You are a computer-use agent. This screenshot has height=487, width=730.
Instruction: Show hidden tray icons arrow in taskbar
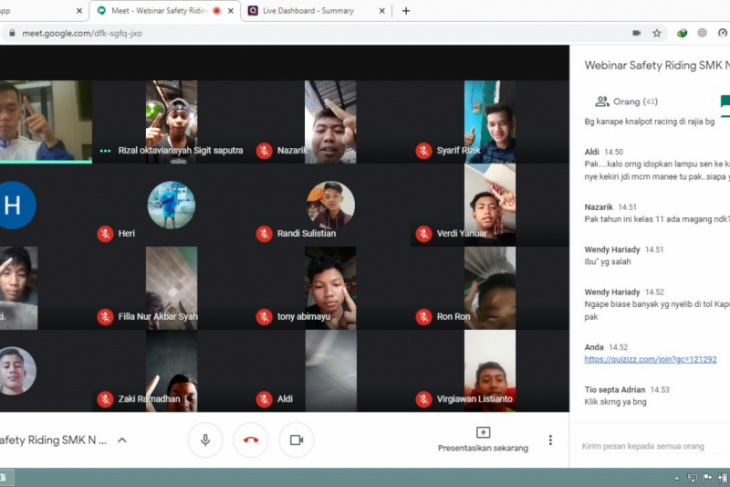coord(677,478)
